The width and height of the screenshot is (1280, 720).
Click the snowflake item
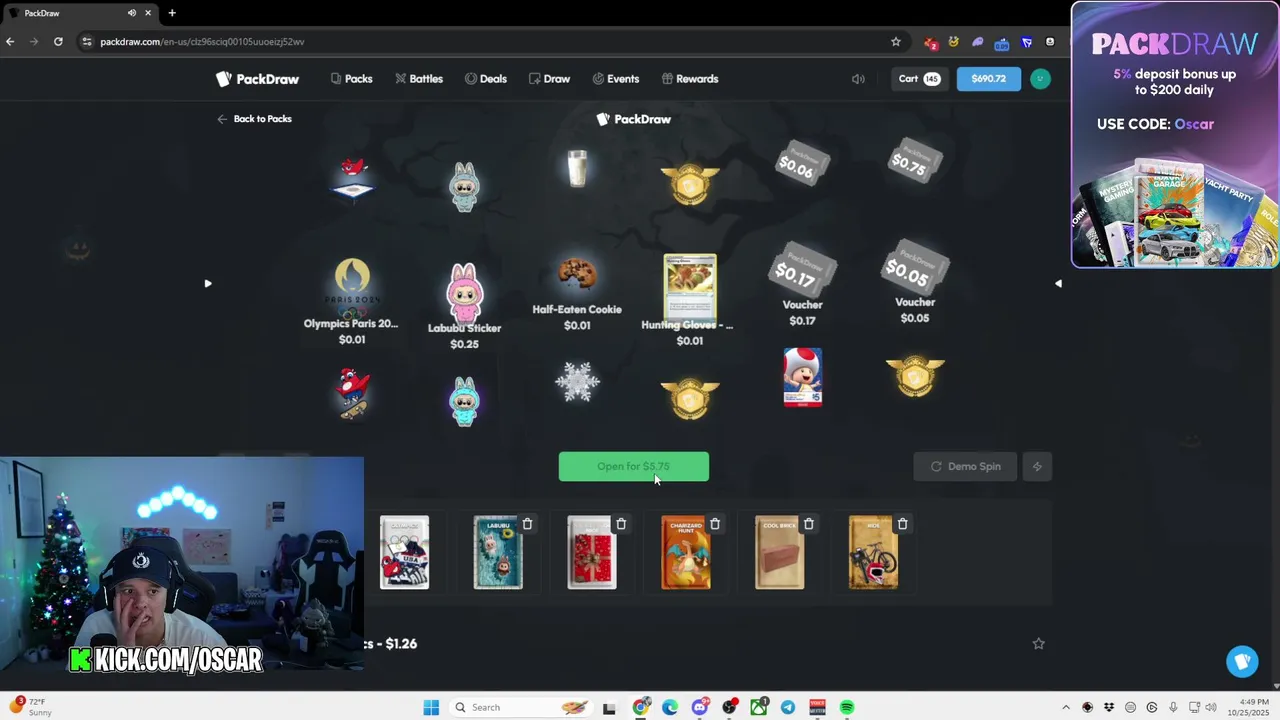[577, 381]
